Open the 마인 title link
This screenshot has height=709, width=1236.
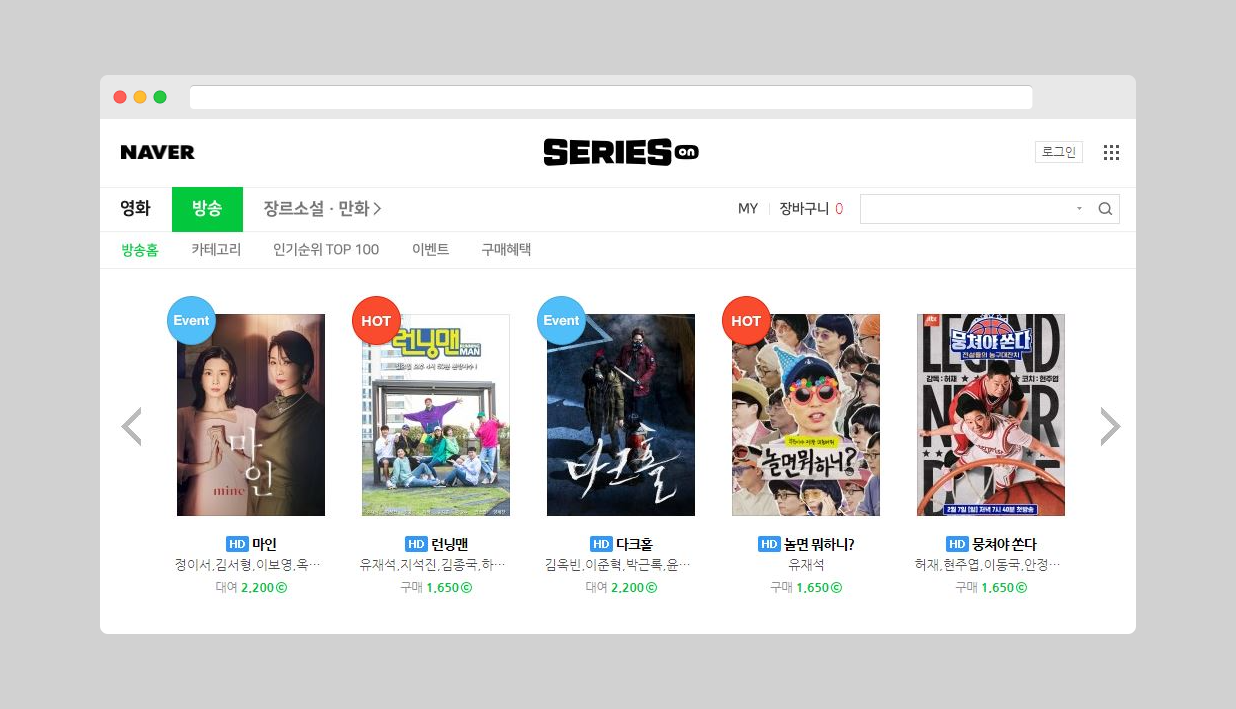pyautogui.click(x=264, y=544)
